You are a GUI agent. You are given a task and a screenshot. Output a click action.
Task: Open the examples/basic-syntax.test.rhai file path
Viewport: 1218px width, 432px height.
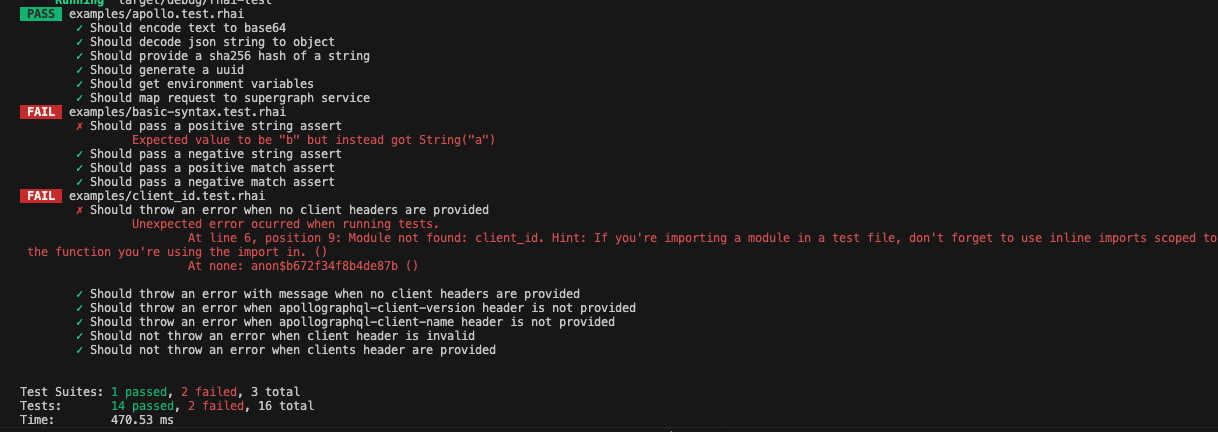177,112
